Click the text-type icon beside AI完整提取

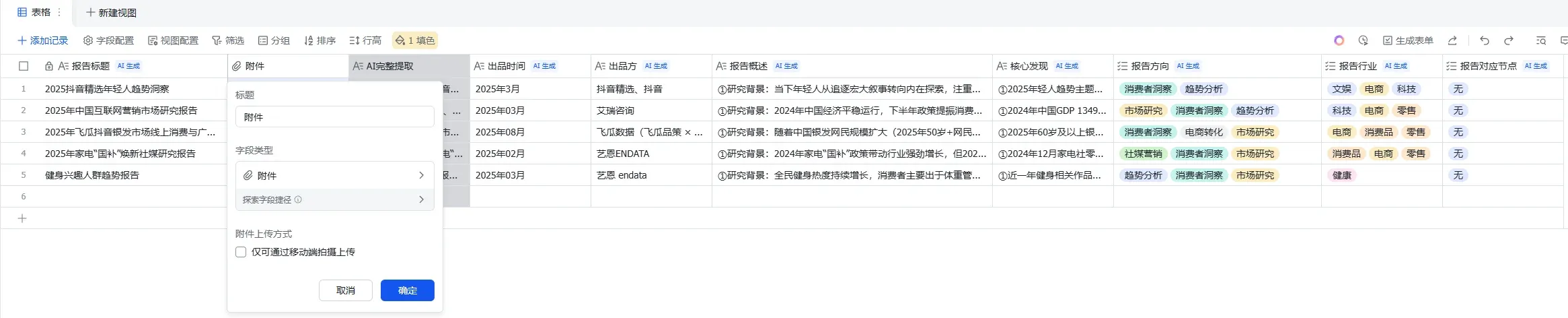358,66
